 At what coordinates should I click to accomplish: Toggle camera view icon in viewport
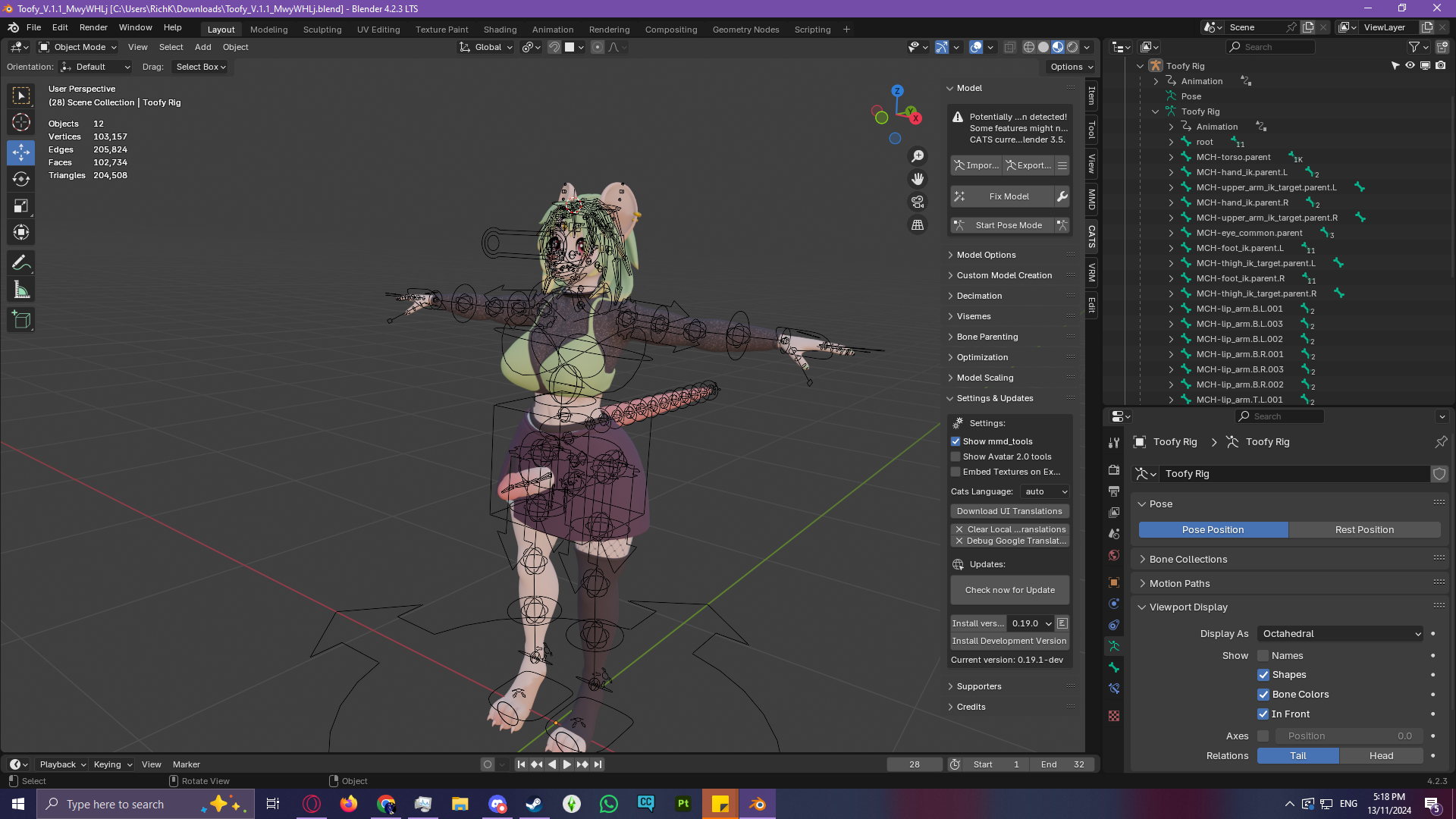point(918,202)
